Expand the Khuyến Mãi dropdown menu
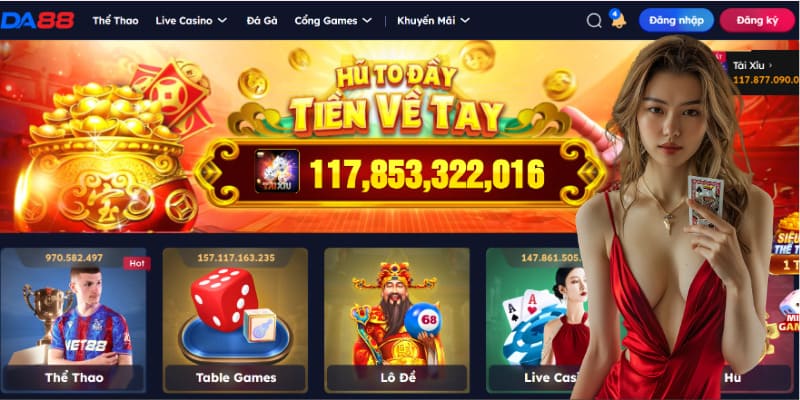800x400 pixels. (433, 21)
